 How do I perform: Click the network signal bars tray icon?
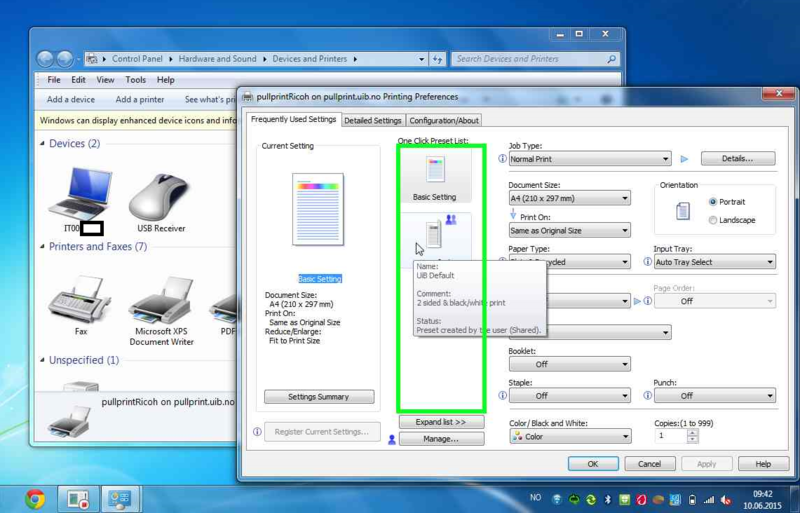[x=709, y=500]
